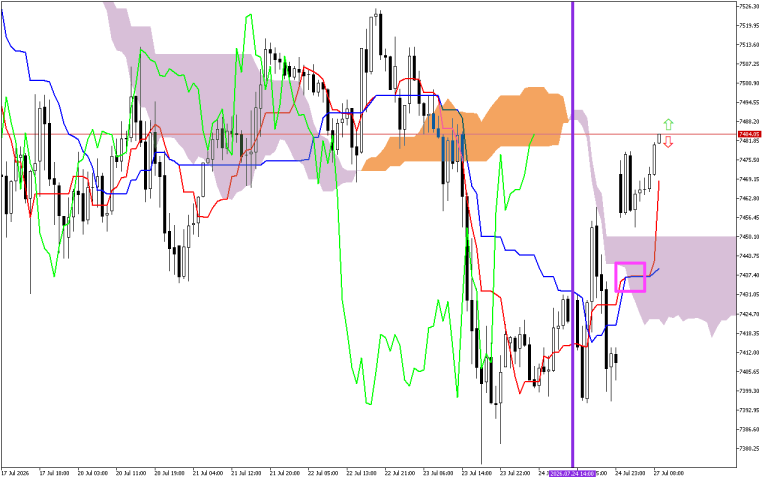The width and height of the screenshot is (768, 480).
Task: Click the 17 Jul 2026 time axis label
Action: click(15, 474)
